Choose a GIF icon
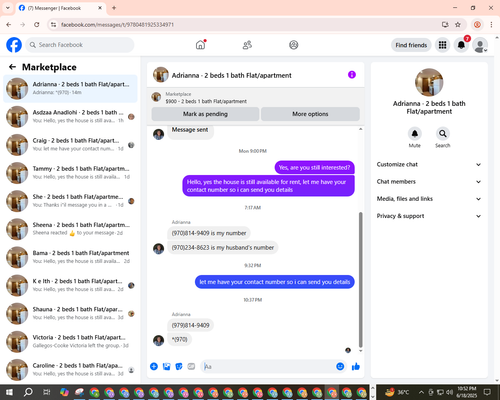The width and height of the screenshot is (500, 400). [x=191, y=367]
